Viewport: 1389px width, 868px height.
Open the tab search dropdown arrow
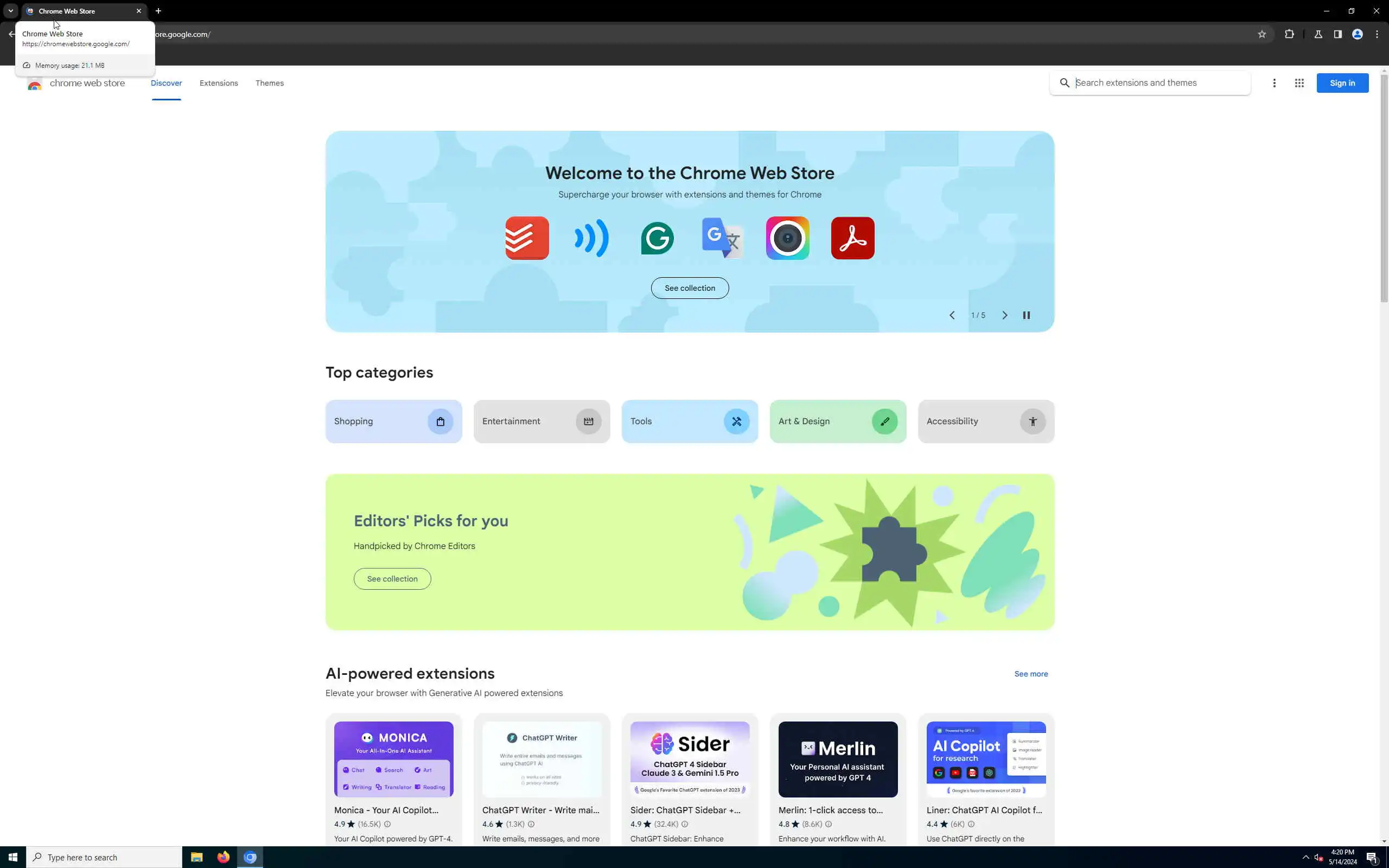pos(10,11)
